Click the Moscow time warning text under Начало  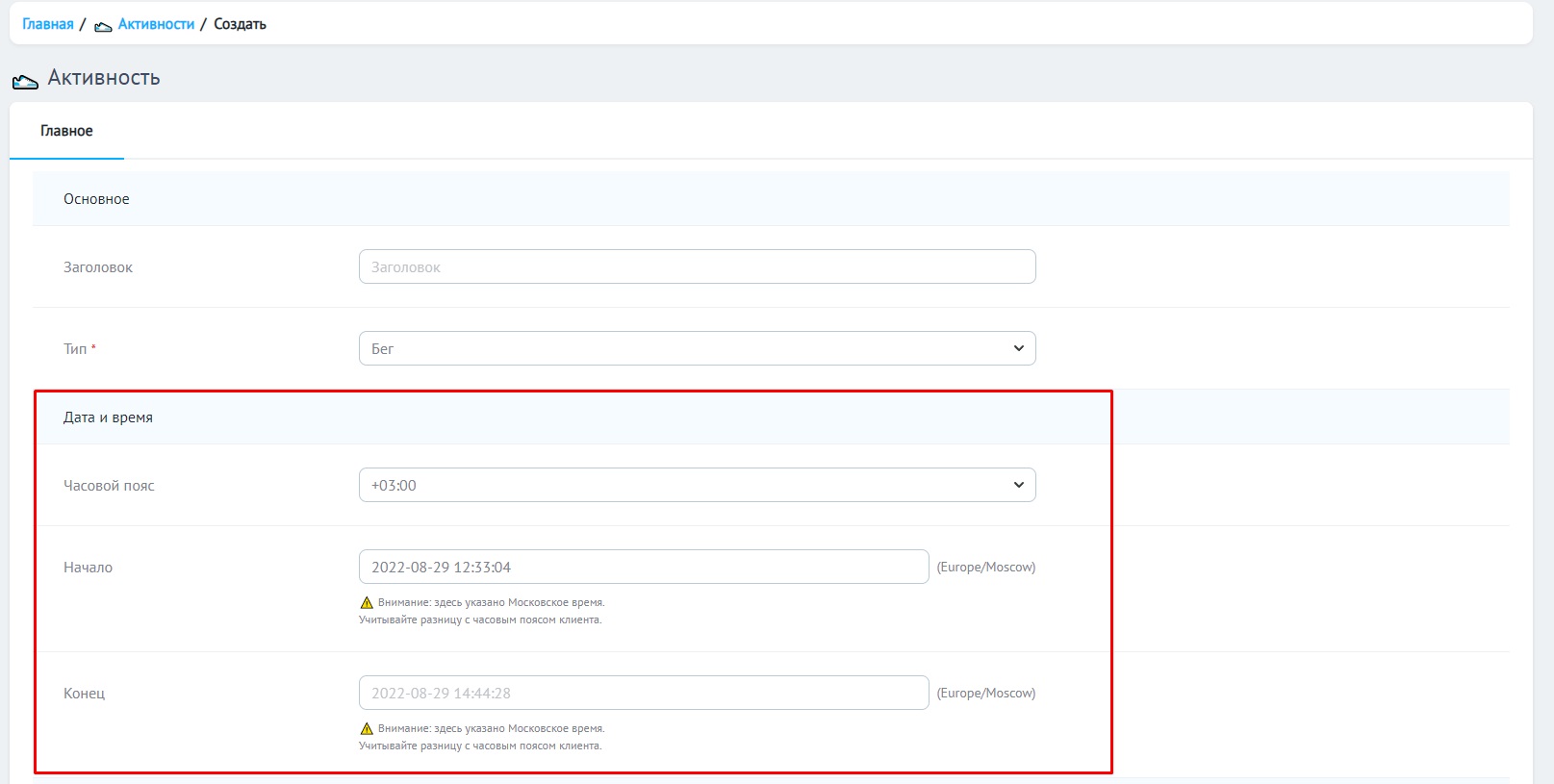click(x=491, y=603)
